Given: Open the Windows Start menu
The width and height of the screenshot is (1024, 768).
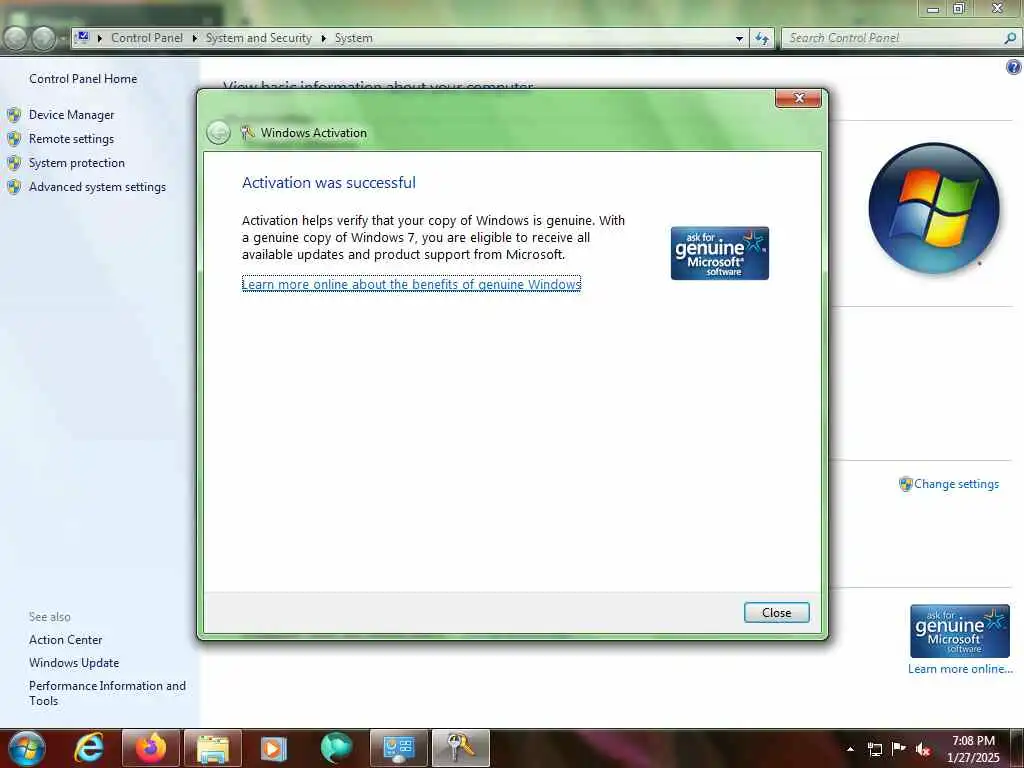Looking at the screenshot, I should (x=26, y=748).
